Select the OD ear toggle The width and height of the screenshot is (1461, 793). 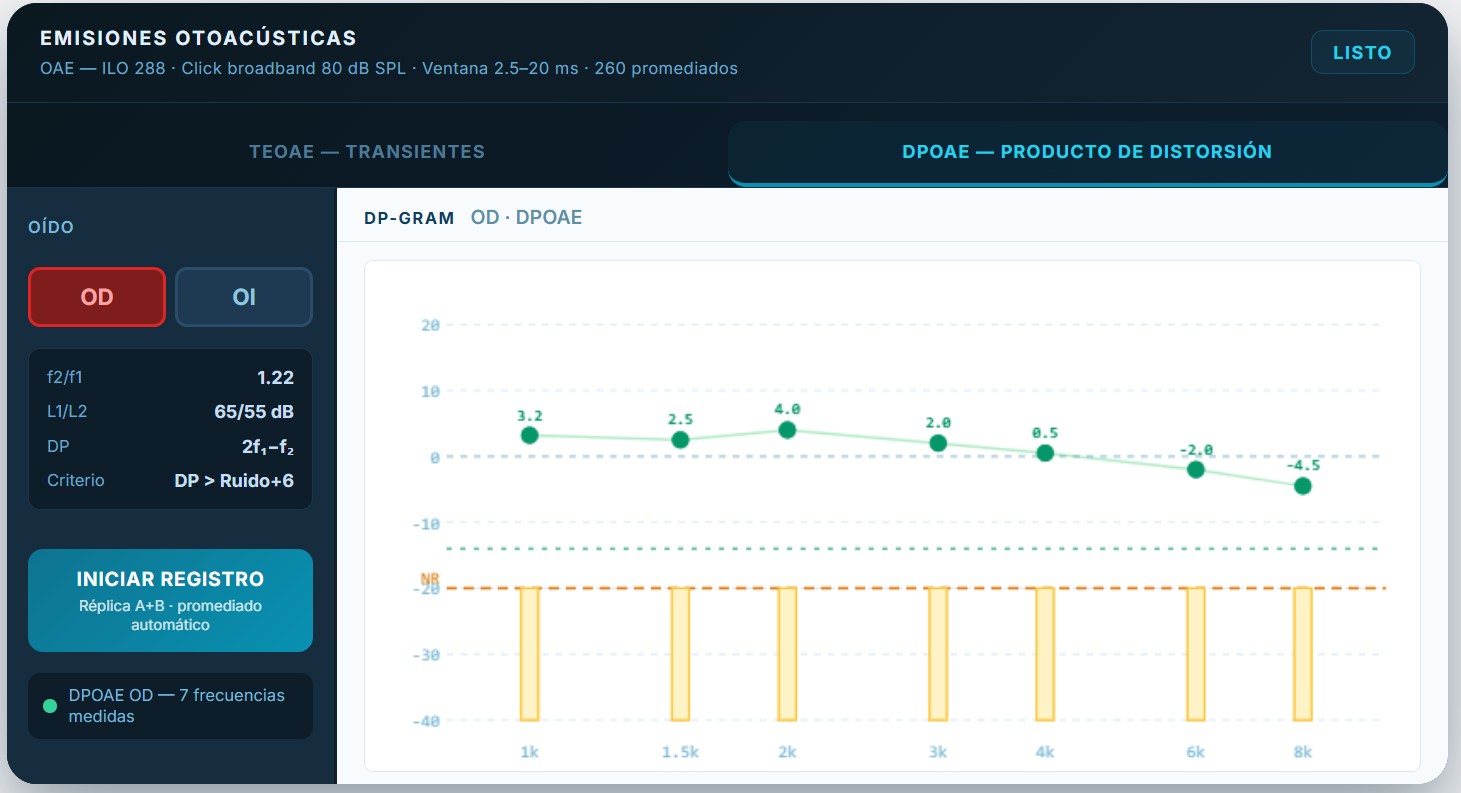click(x=96, y=297)
